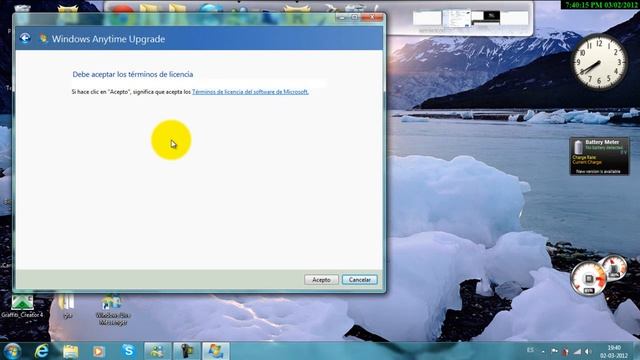Minimize the Windows Anytime Upgrade window

pos(342,17)
